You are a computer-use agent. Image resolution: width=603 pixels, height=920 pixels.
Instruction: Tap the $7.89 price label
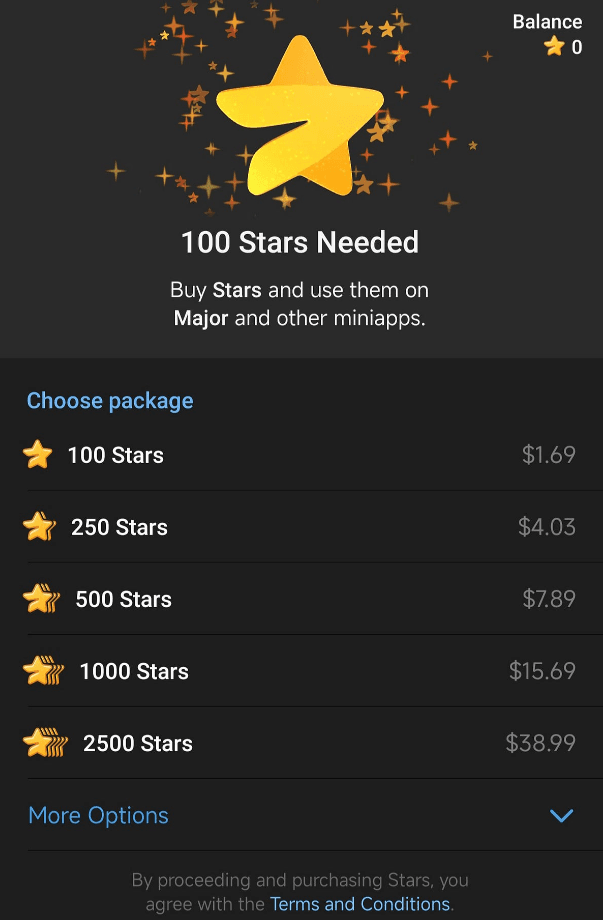pos(548,598)
